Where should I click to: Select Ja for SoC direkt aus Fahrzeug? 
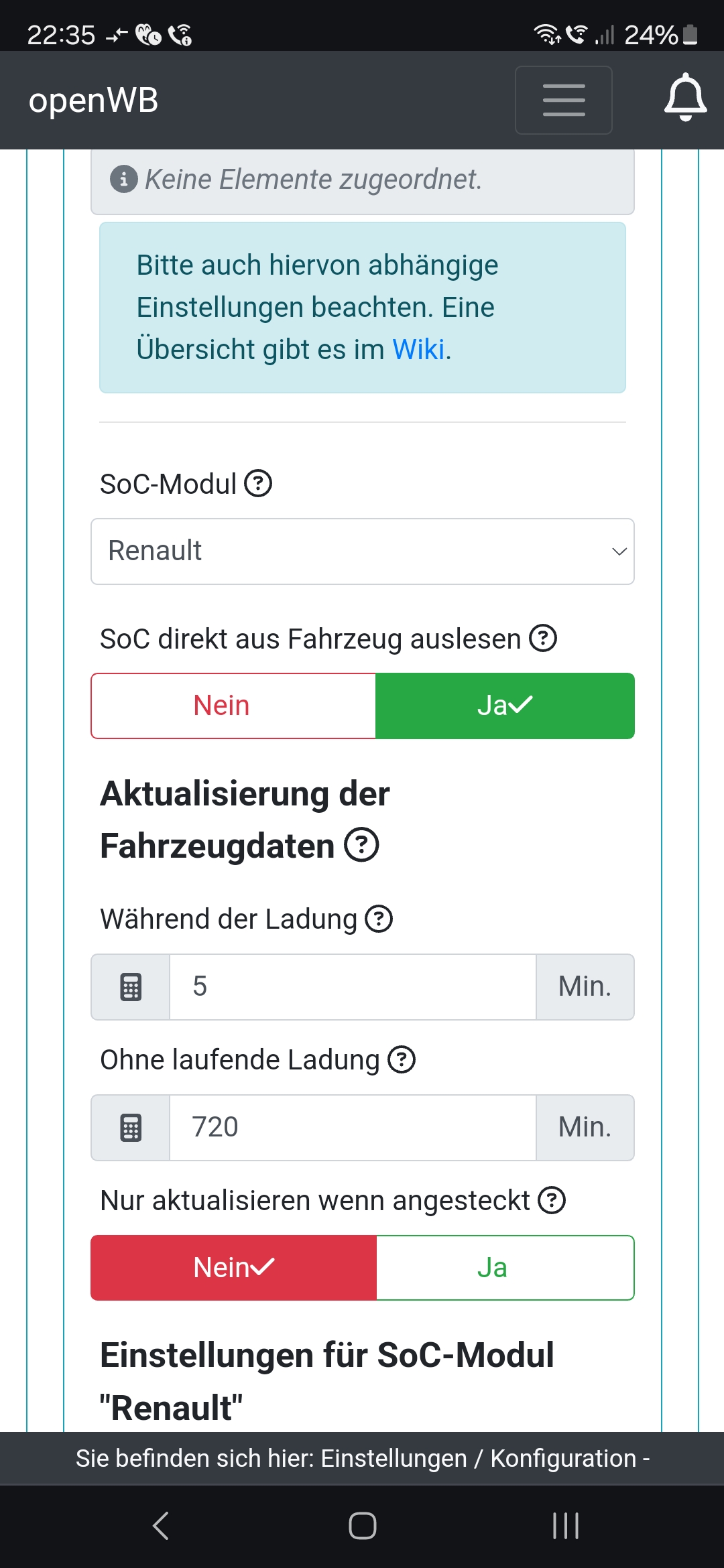(505, 706)
